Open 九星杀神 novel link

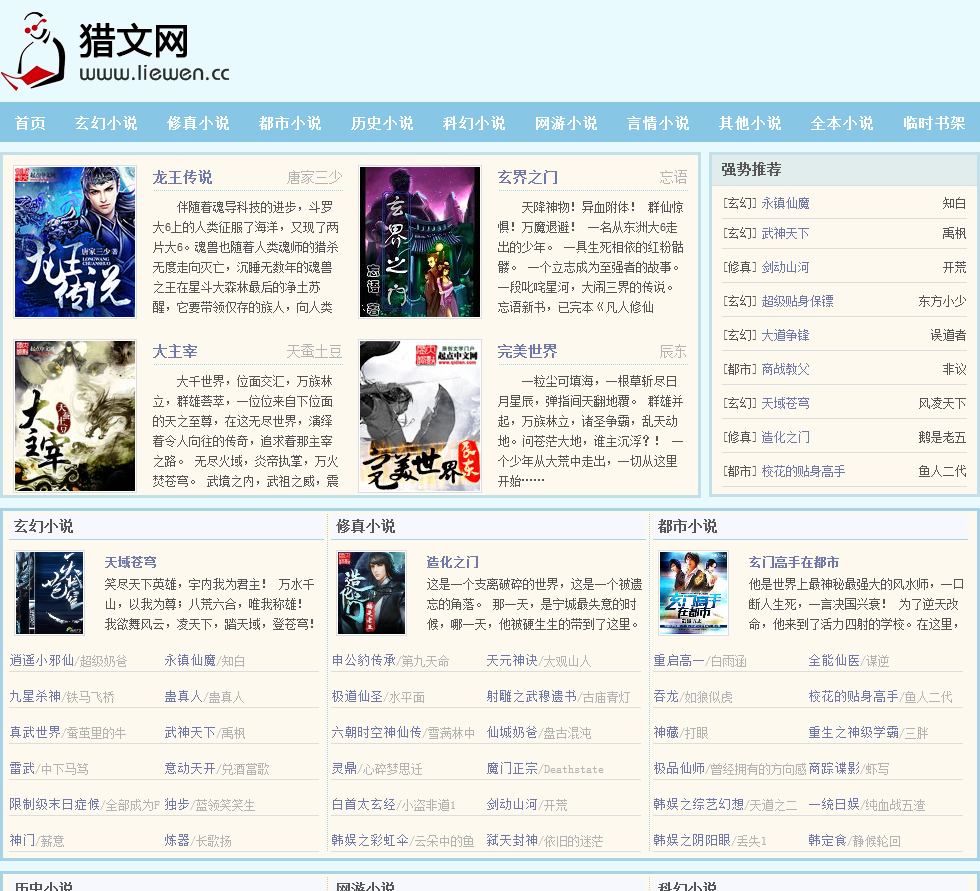(x=34, y=697)
